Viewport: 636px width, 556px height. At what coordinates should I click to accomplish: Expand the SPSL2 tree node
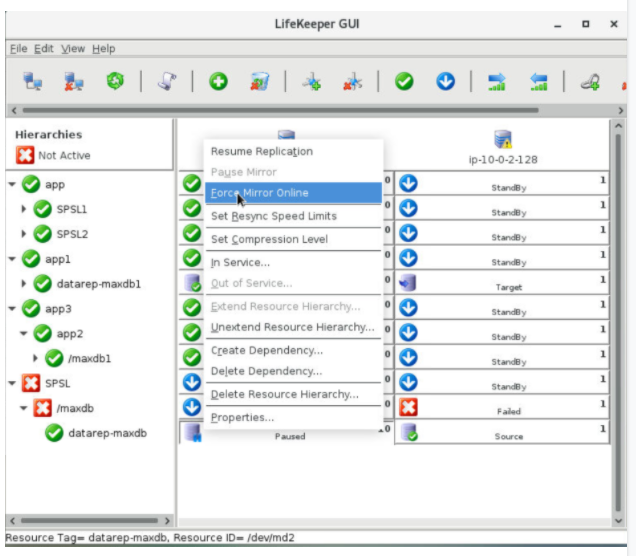coord(24,234)
